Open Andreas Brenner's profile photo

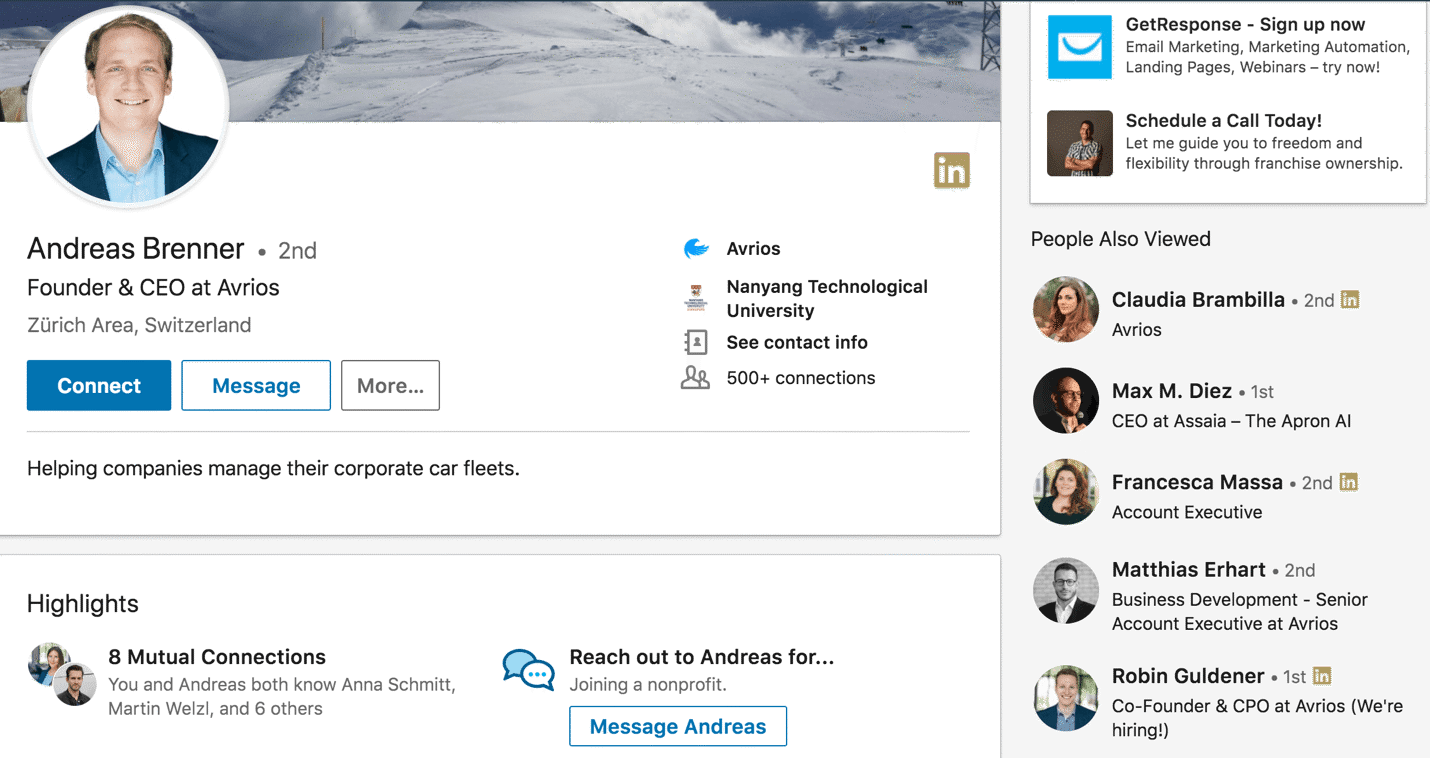[x=129, y=105]
